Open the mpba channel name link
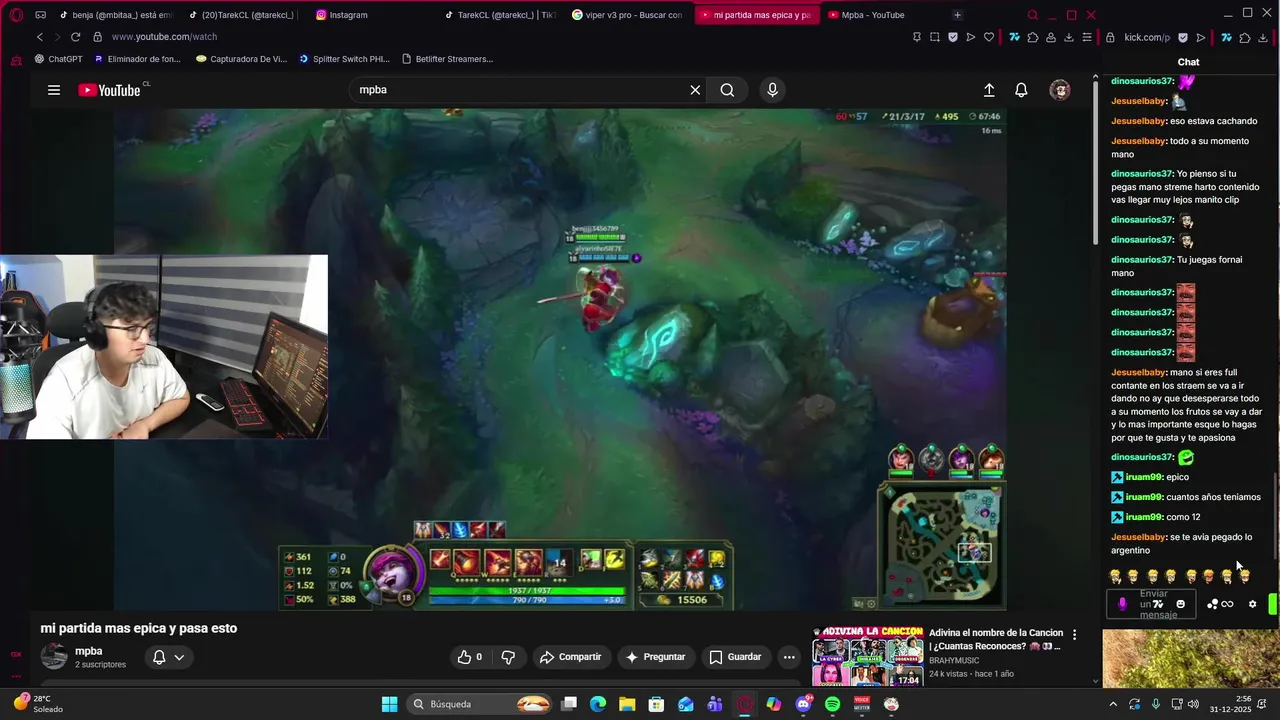The width and height of the screenshot is (1280, 720). tap(88, 651)
